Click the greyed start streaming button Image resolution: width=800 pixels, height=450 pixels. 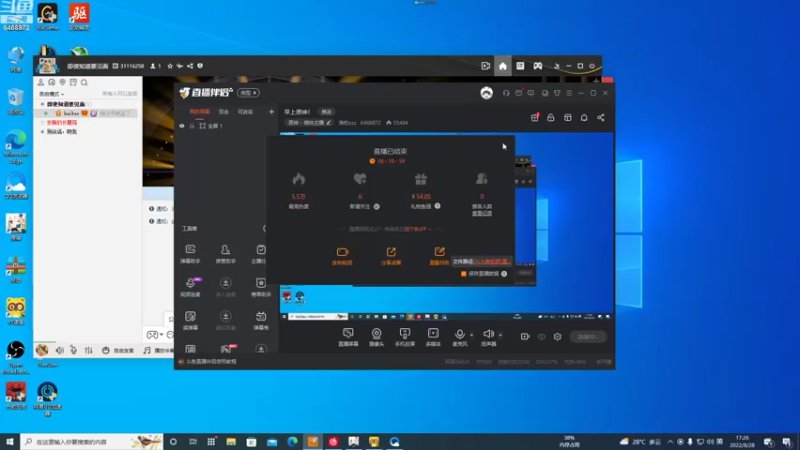pyautogui.click(x=588, y=337)
